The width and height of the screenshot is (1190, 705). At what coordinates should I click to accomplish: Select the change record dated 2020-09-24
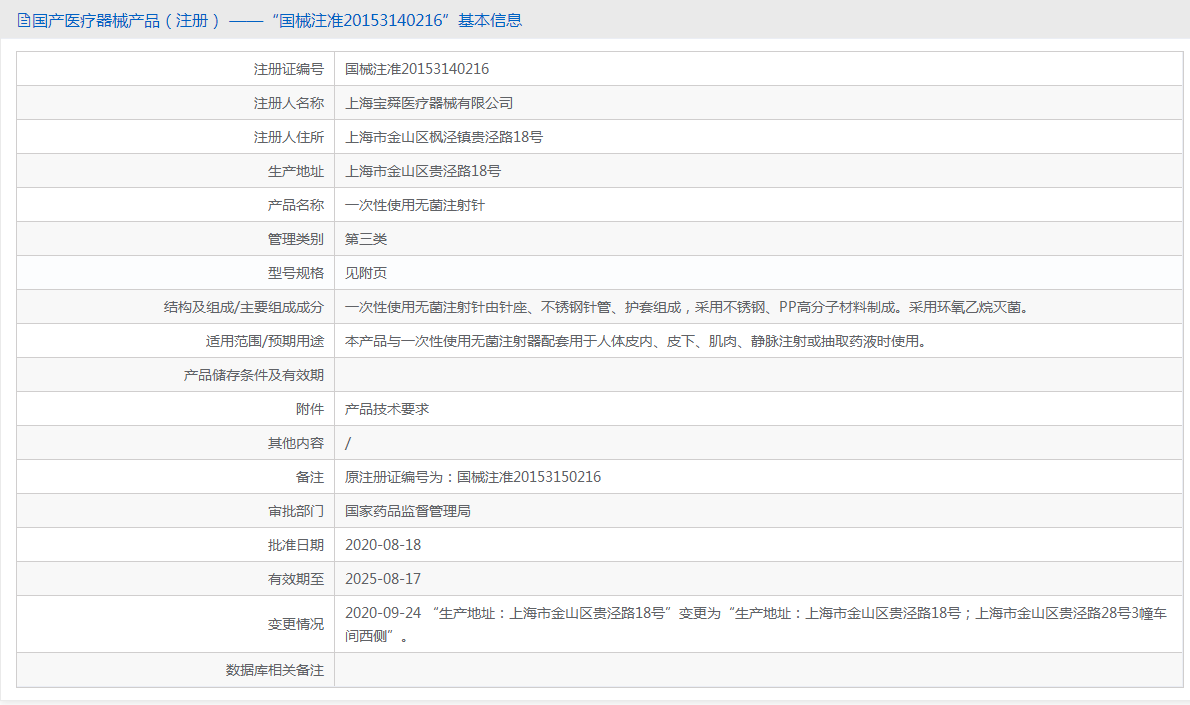(756, 625)
